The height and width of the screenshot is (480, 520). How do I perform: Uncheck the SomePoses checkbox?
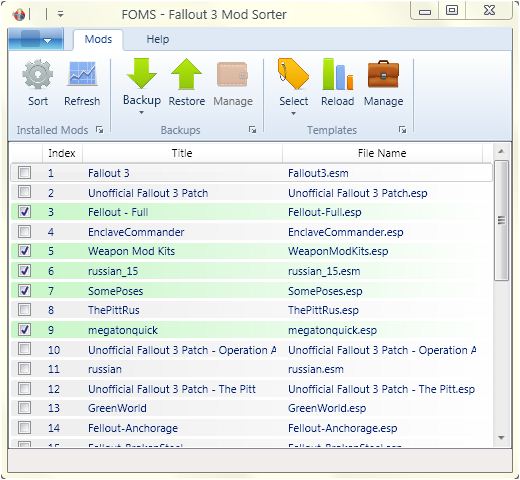click(x=24, y=290)
